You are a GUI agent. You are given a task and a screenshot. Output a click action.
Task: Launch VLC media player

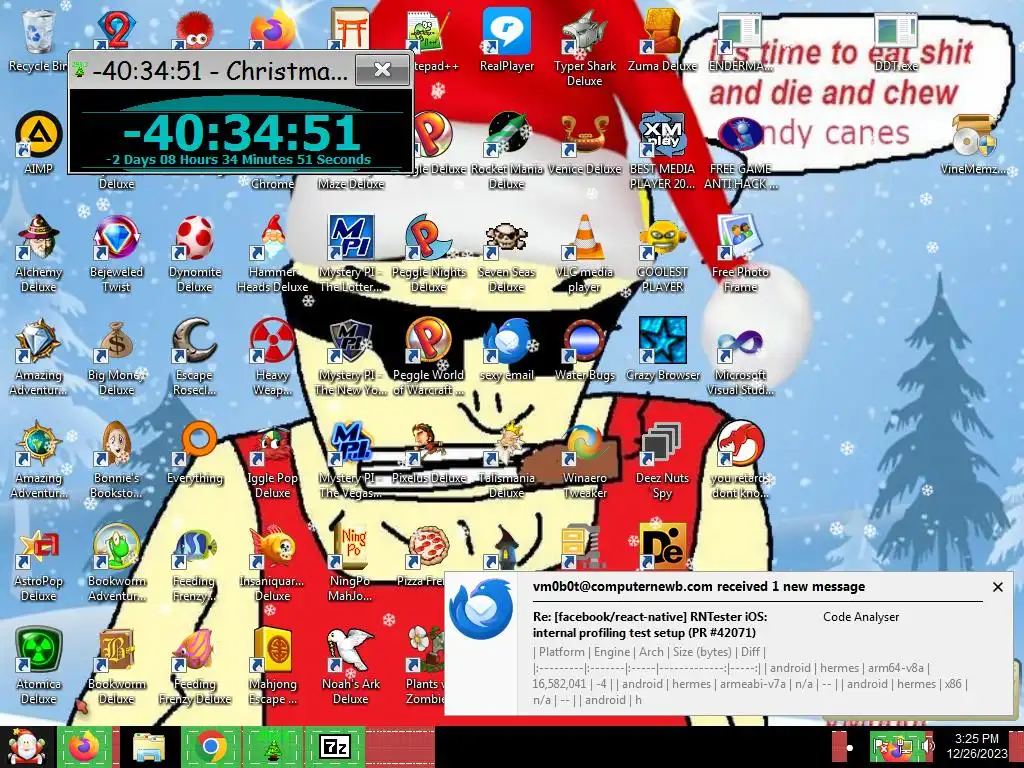point(584,238)
